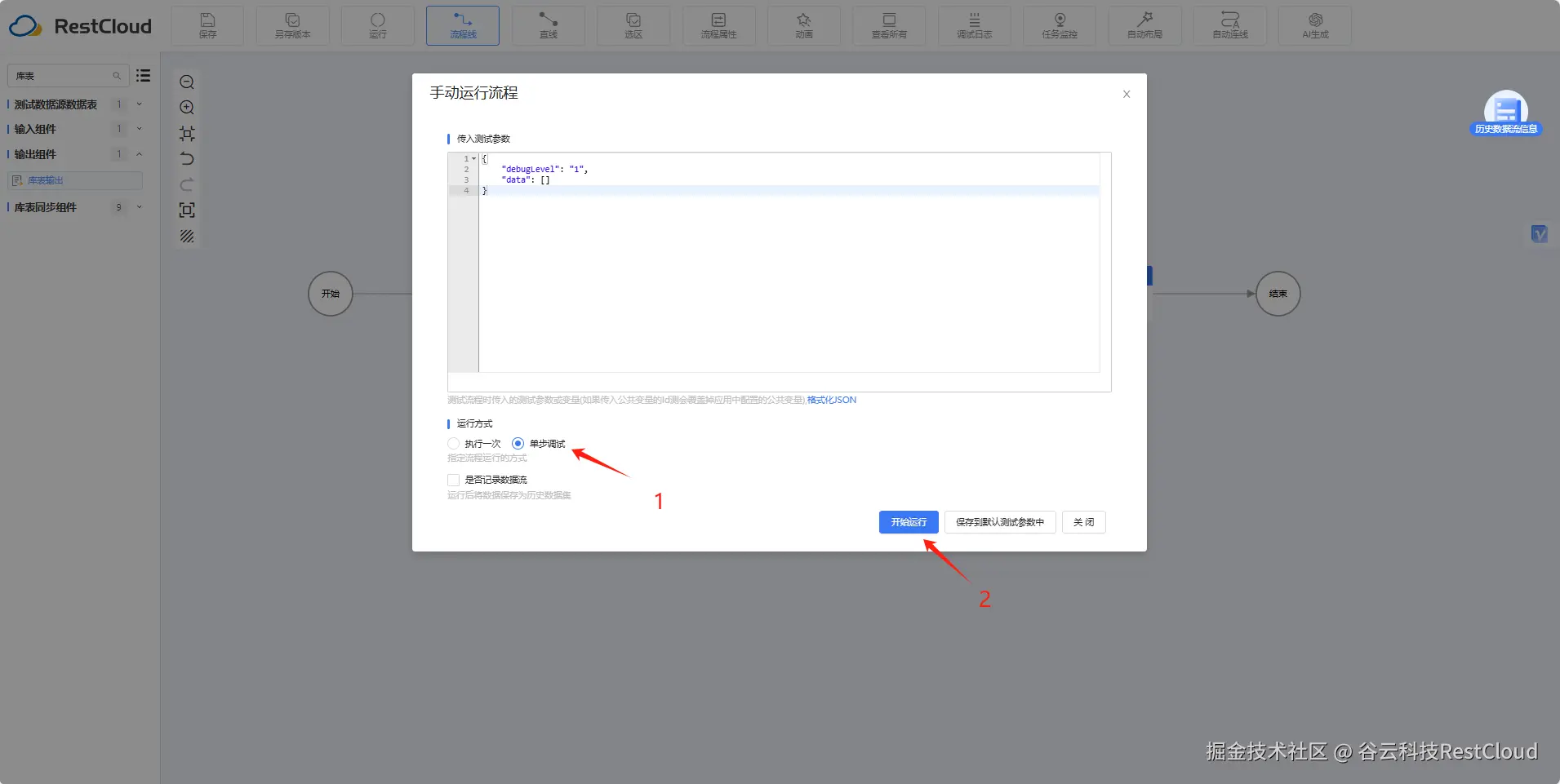Close the 手动运行流程 dialog with X
Viewport: 1560px width, 784px height.
[1127, 94]
